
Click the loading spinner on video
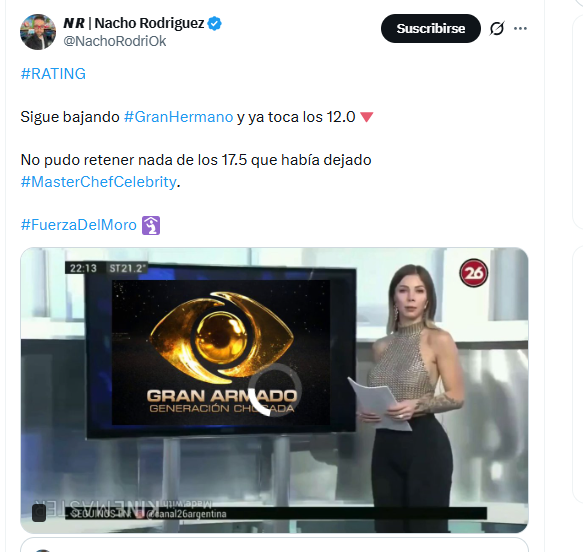click(x=274, y=390)
